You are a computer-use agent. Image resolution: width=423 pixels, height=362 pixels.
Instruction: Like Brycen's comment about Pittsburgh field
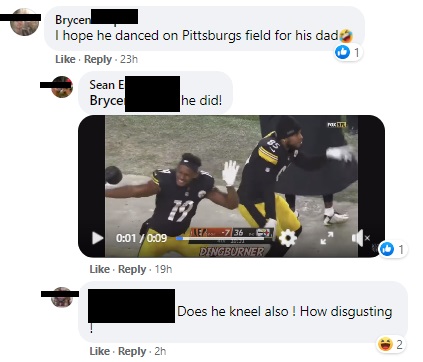coord(65,59)
